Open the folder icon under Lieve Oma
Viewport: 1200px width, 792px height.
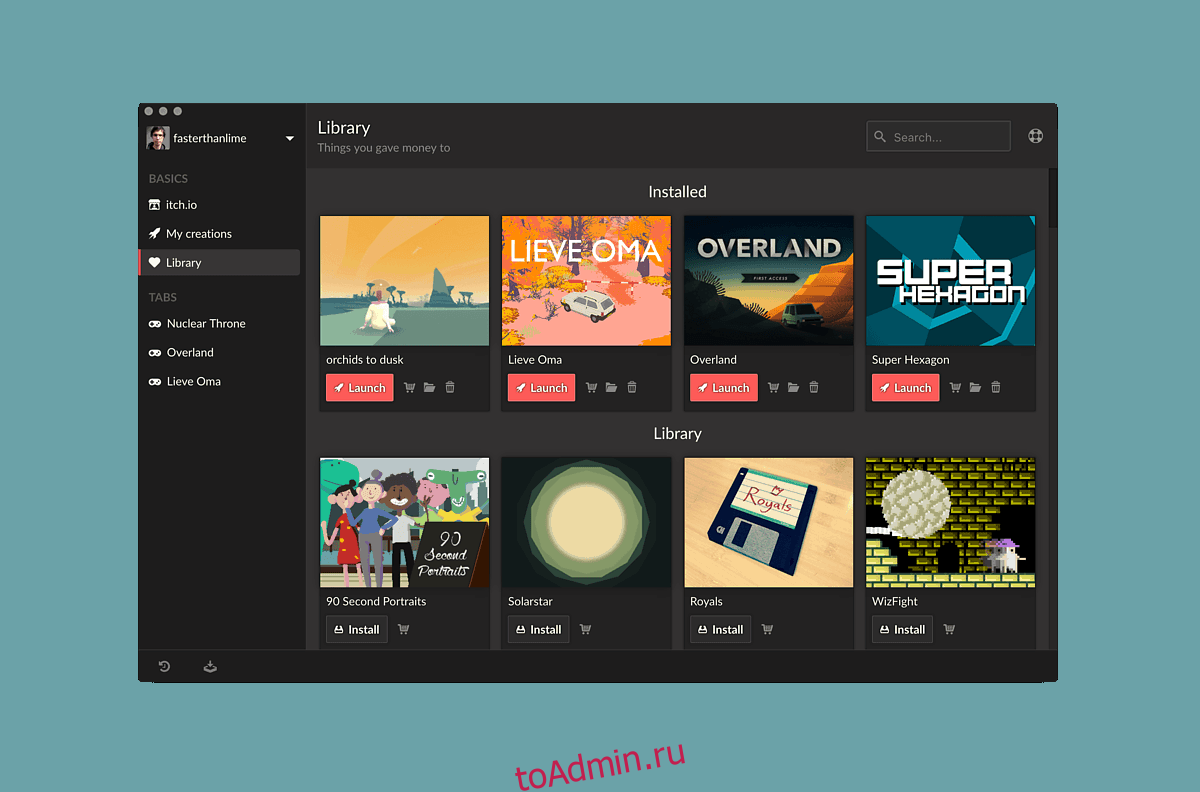(x=611, y=388)
